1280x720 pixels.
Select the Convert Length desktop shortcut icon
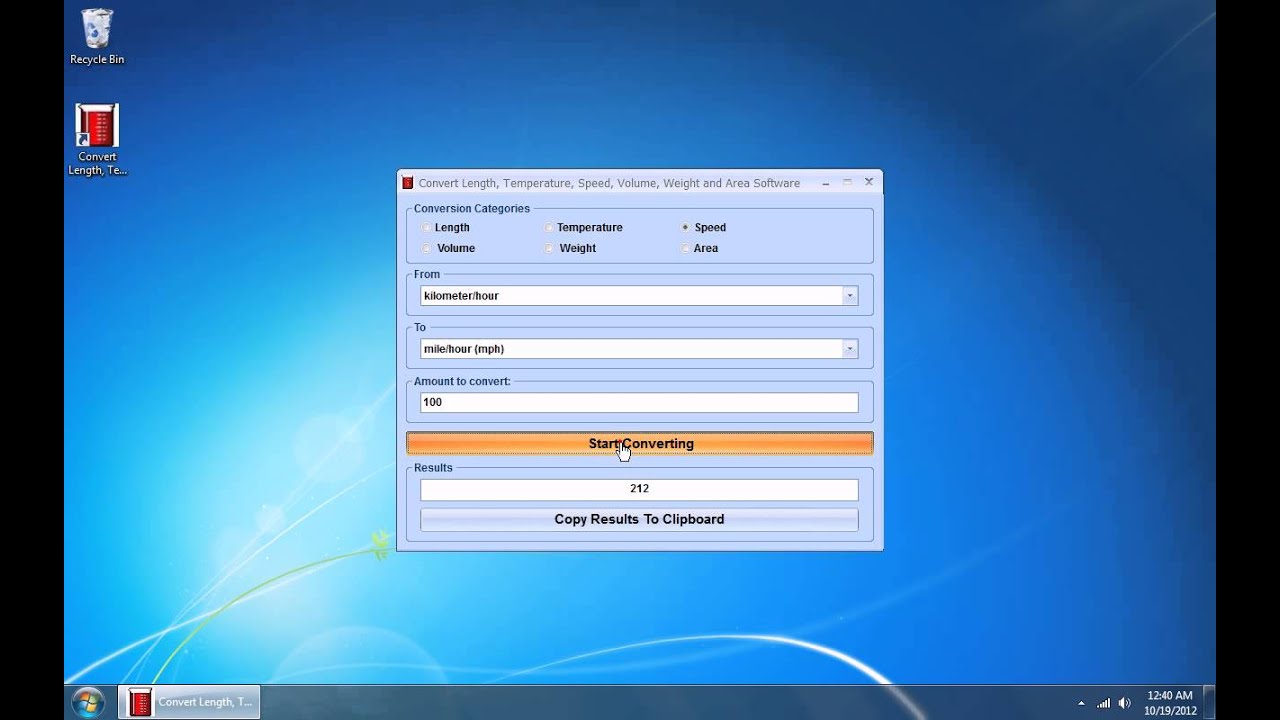click(97, 140)
